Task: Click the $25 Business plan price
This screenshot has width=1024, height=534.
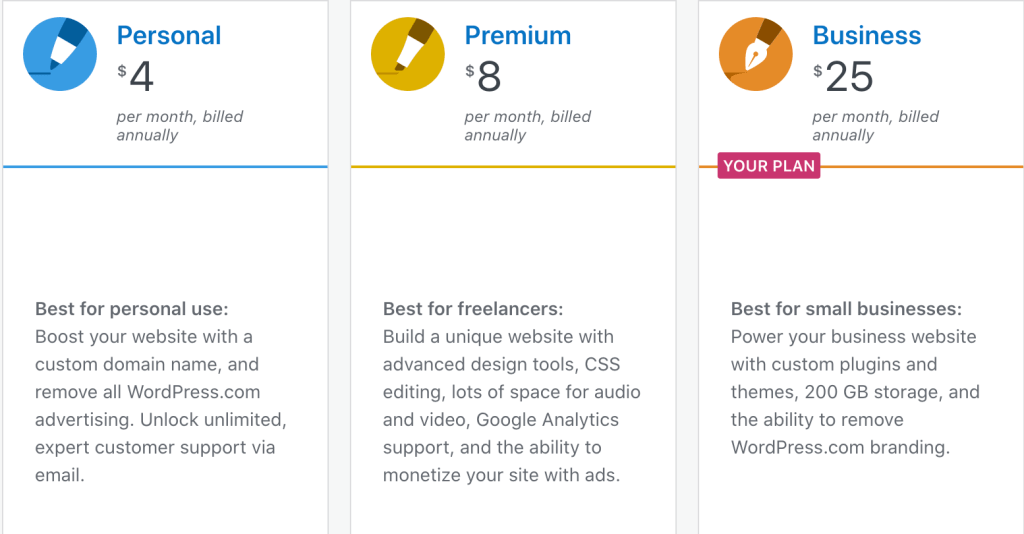Action: [844, 77]
